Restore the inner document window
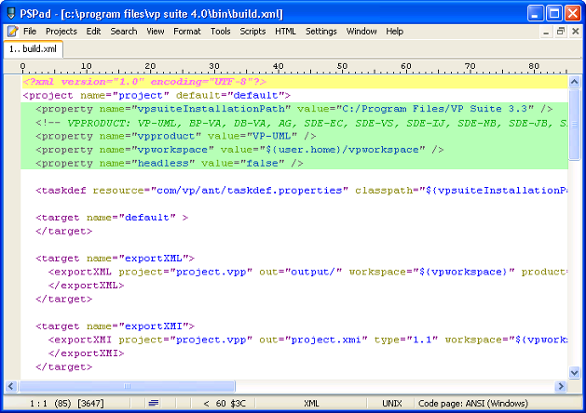 [561, 32]
